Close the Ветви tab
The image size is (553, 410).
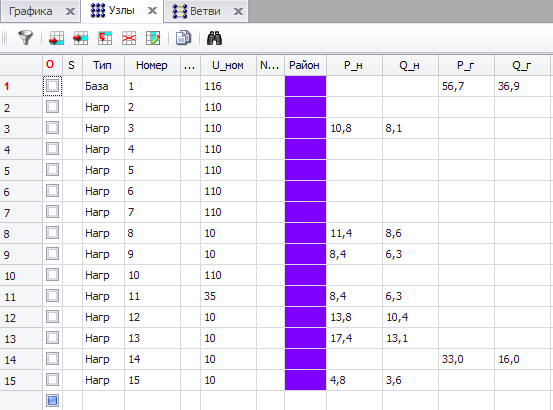click(238, 12)
